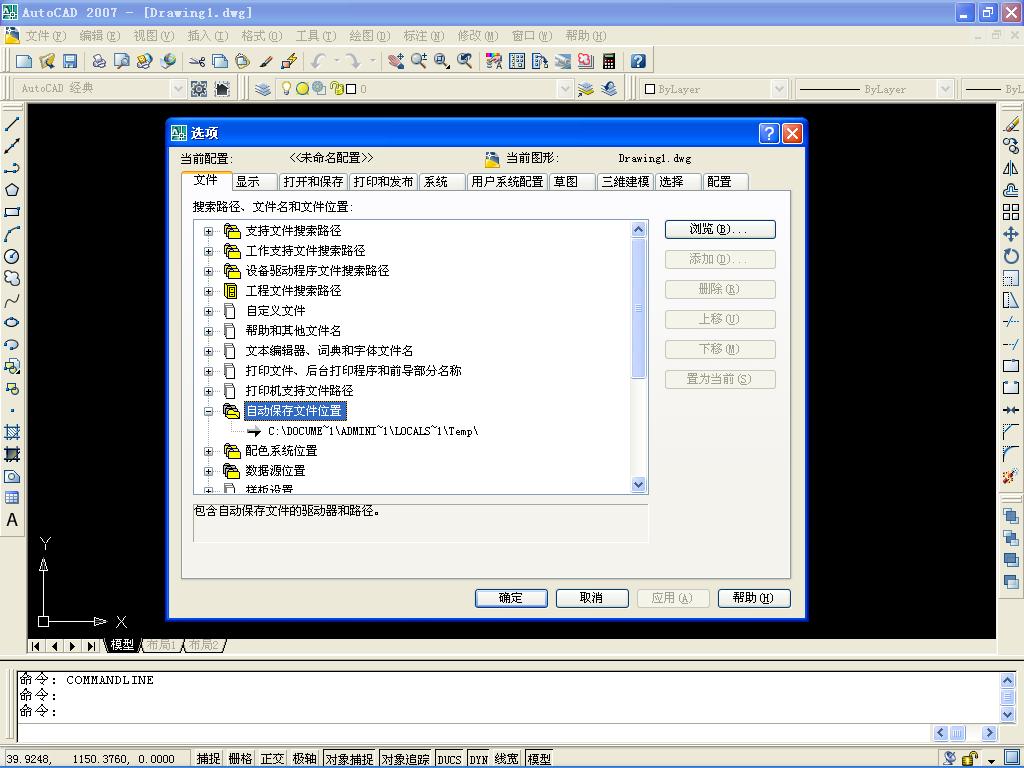The image size is (1024, 768).
Task: Expand 工作支持文件搜索路径 tree node
Action: [x=208, y=251]
